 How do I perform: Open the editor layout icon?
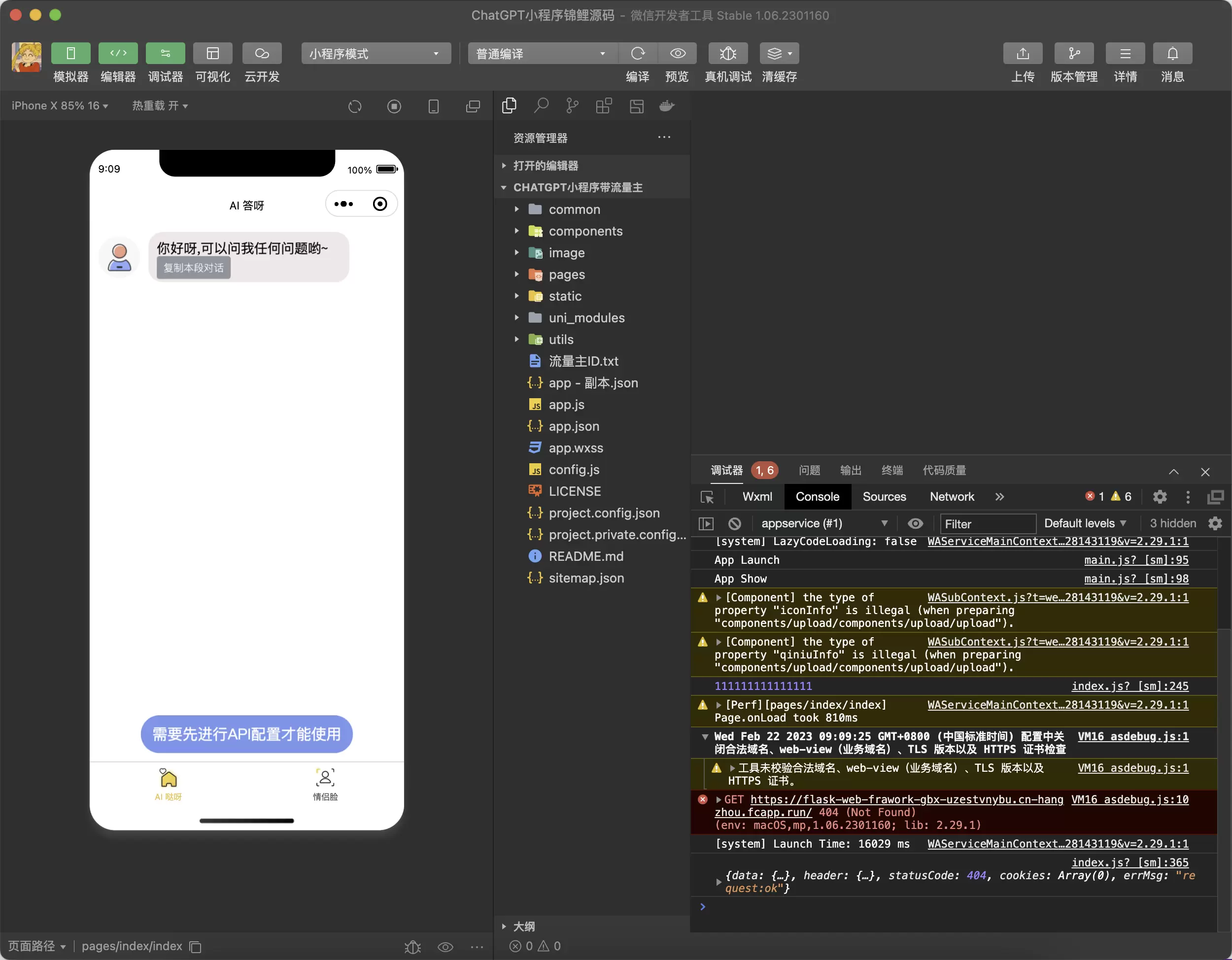(x=636, y=105)
